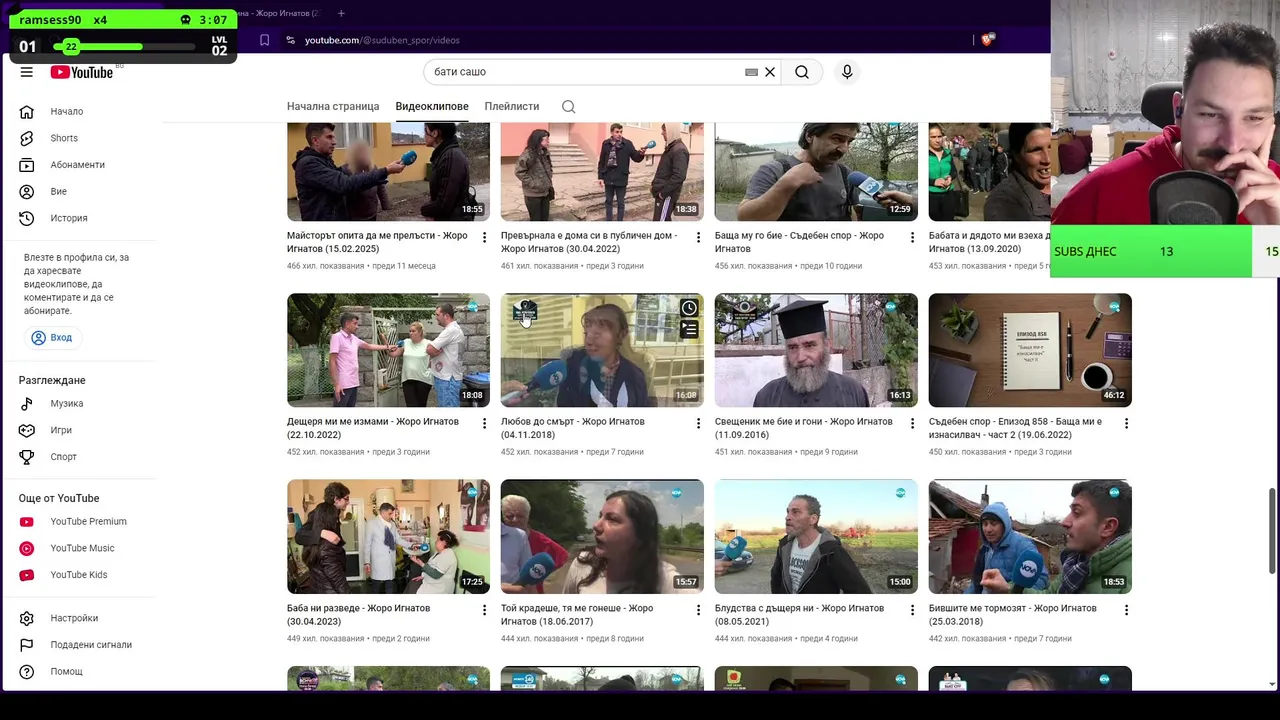Image resolution: width=1280 pixels, height=720 pixels.
Task: Clear the search box with the X
Action: (770, 72)
